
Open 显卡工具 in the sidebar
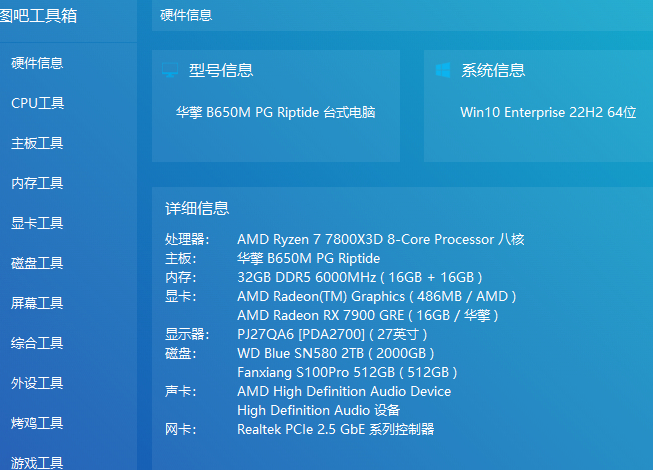(37, 223)
